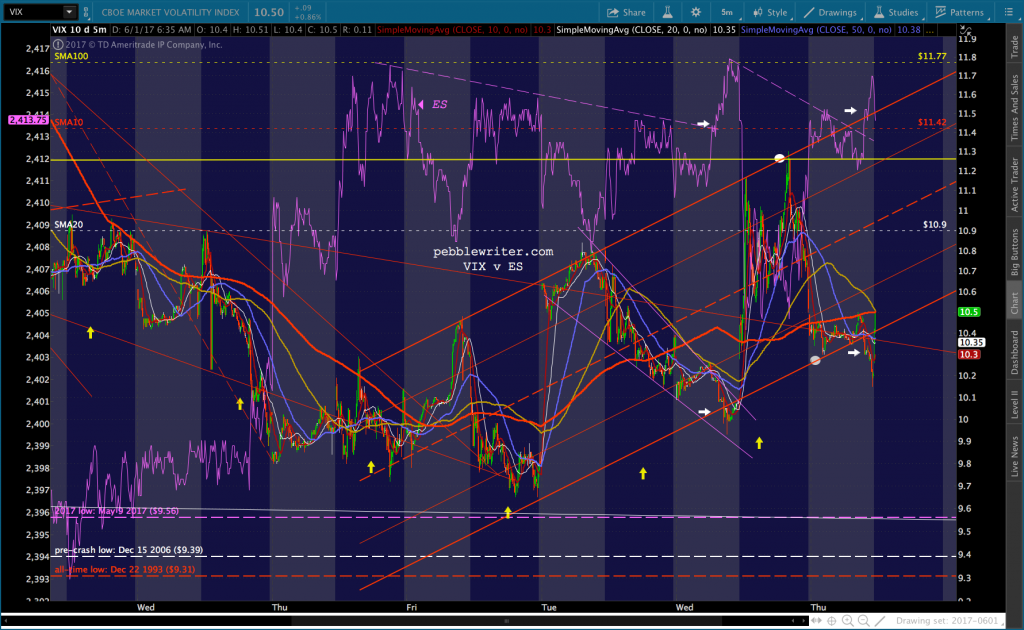Viewport: 1024px width, 630px height.
Task: Click the white 10.35 price bubble
Action: [971, 342]
